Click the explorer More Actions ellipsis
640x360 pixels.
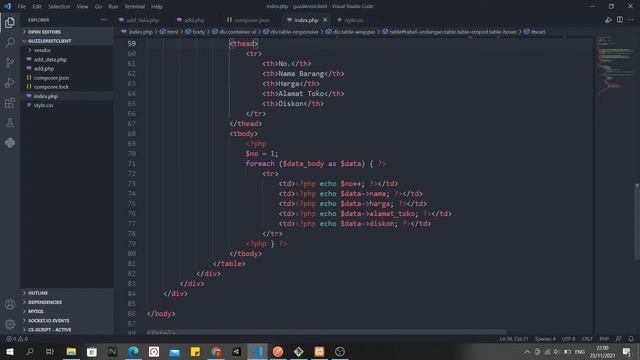coord(104,20)
